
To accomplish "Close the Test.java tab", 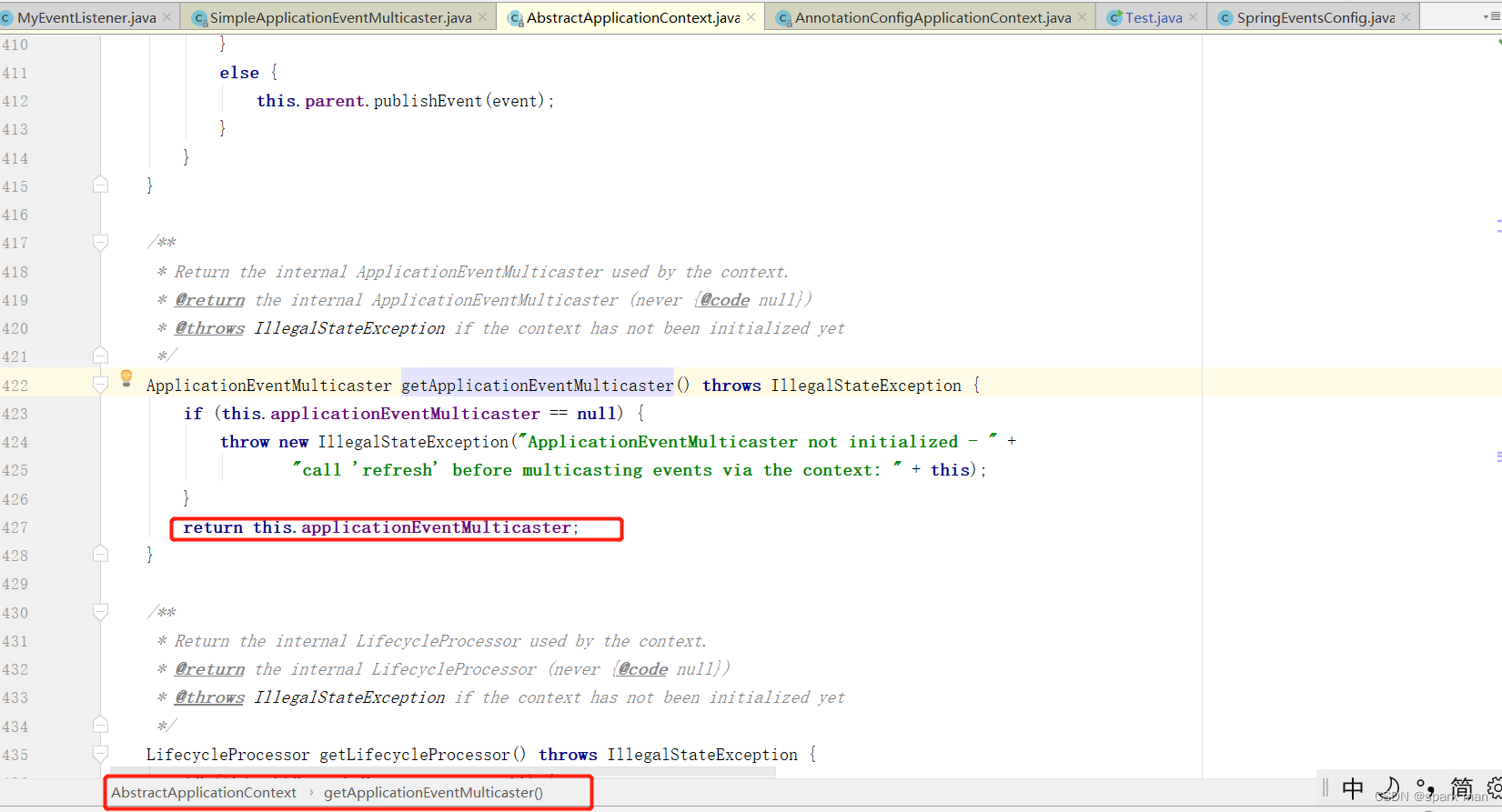I will [x=1194, y=17].
